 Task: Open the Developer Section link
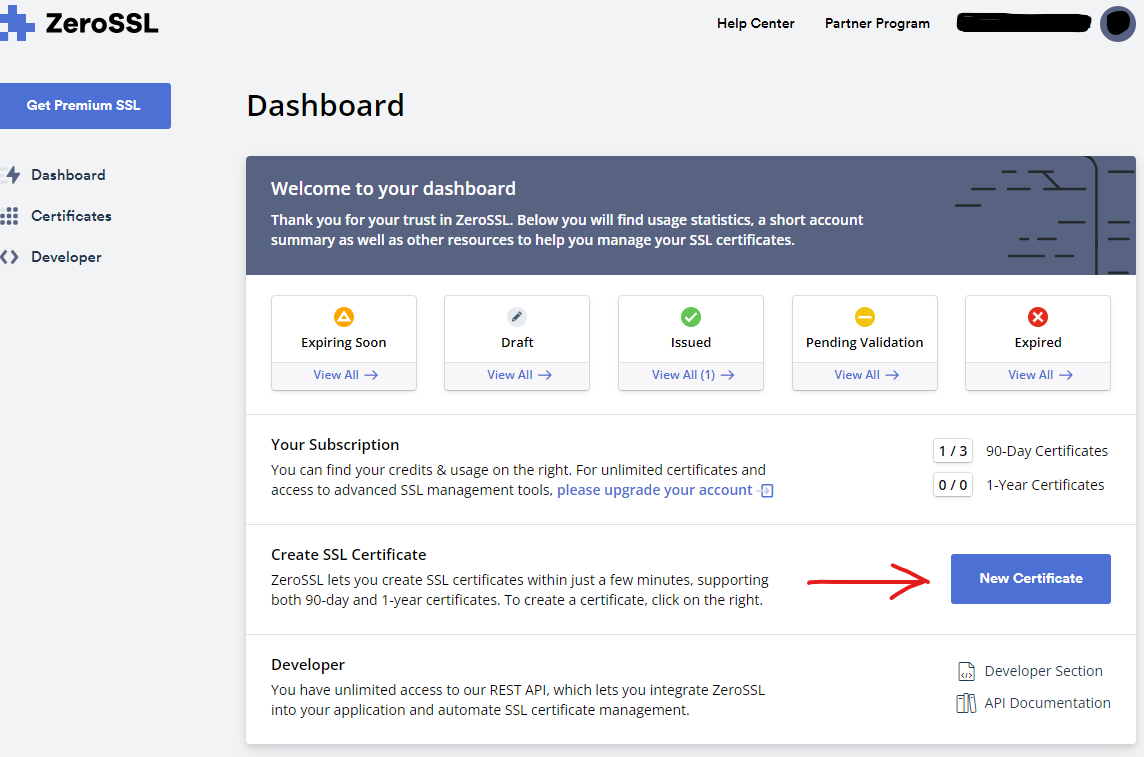1043,671
